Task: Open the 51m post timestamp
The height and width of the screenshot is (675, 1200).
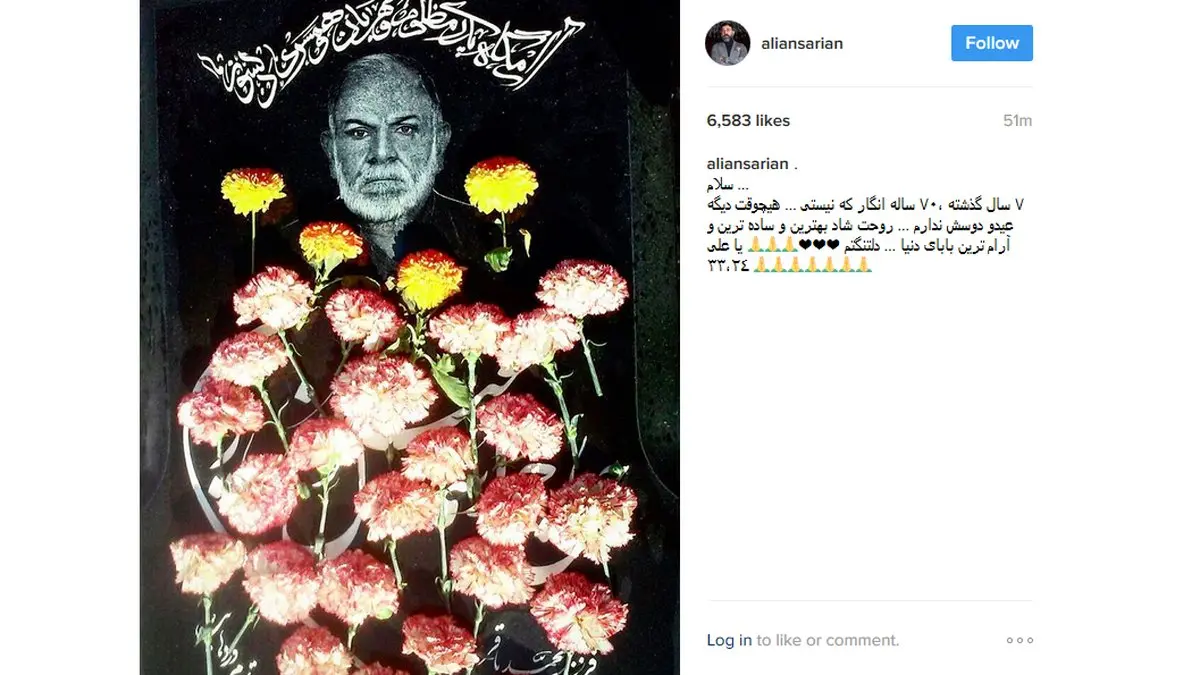Action: [1017, 121]
